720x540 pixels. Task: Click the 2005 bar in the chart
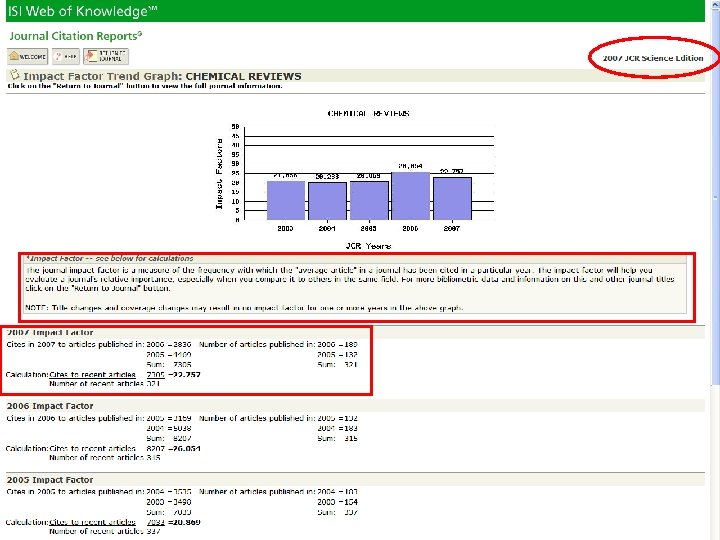click(369, 201)
